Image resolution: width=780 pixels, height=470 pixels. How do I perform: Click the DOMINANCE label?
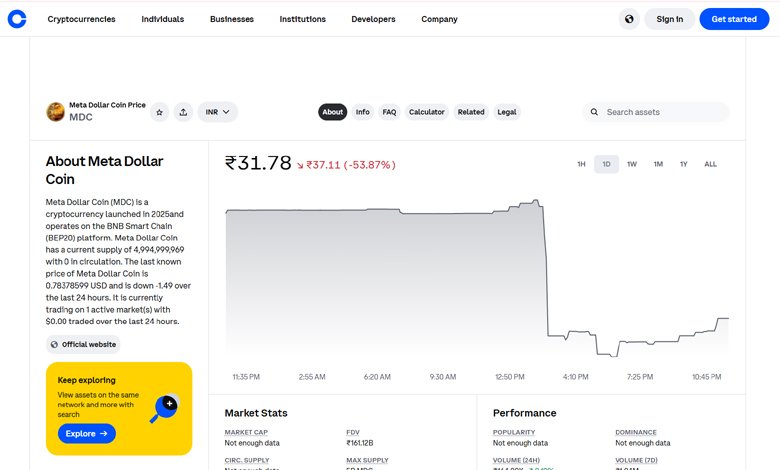point(636,432)
